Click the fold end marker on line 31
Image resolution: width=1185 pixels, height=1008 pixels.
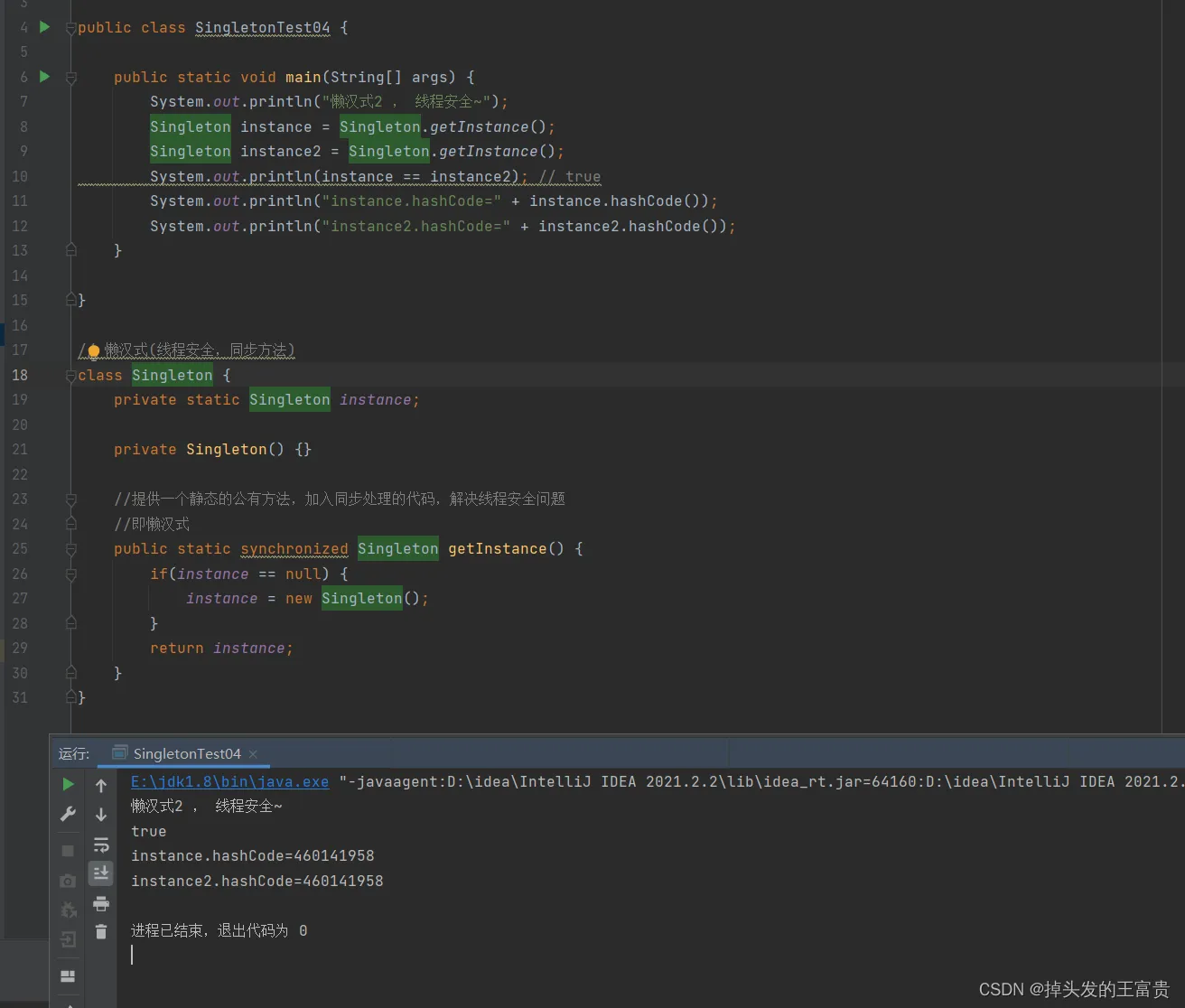coord(71,696)
